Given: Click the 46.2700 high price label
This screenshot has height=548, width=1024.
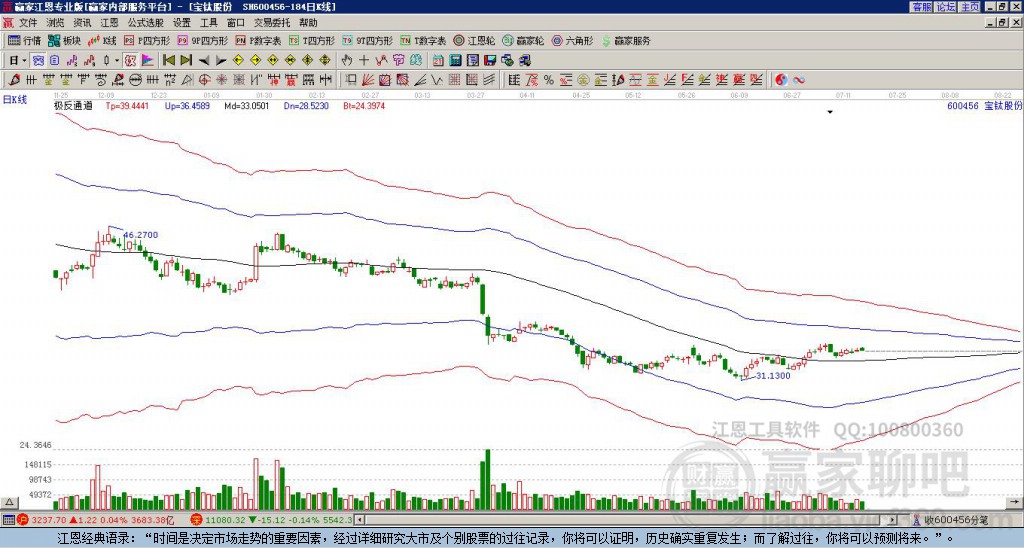Looking at the screenshot, I should point(140,235).
